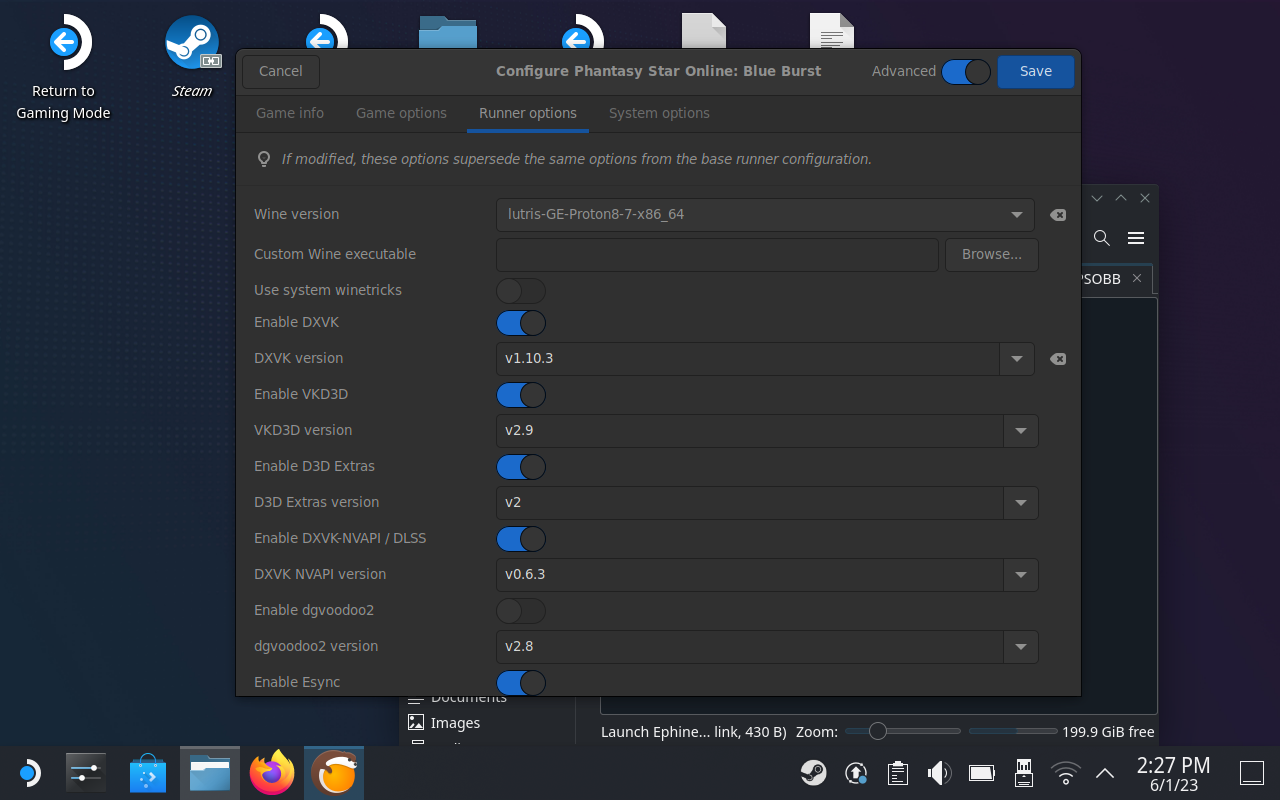The height and width of the screenshot is (800, 1280).
Task: Switch to the System options tab
Action: coord(659,113)
